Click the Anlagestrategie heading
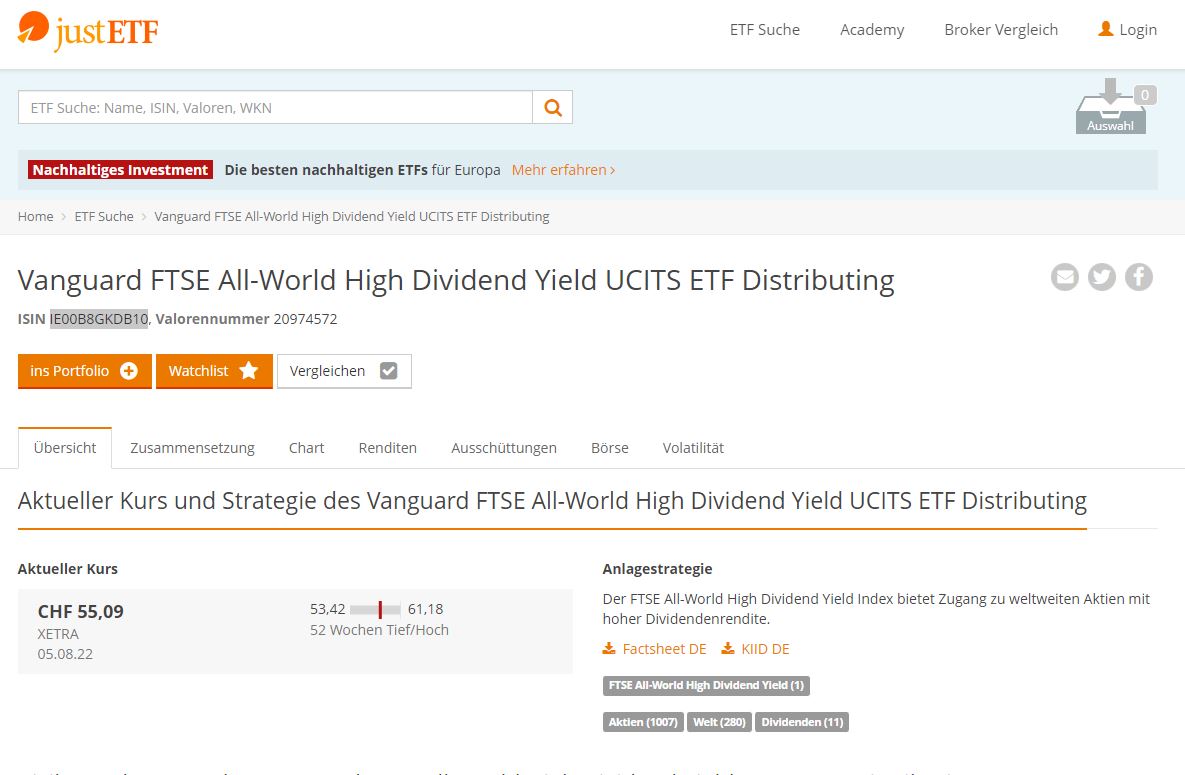 [x=657, y=569]
